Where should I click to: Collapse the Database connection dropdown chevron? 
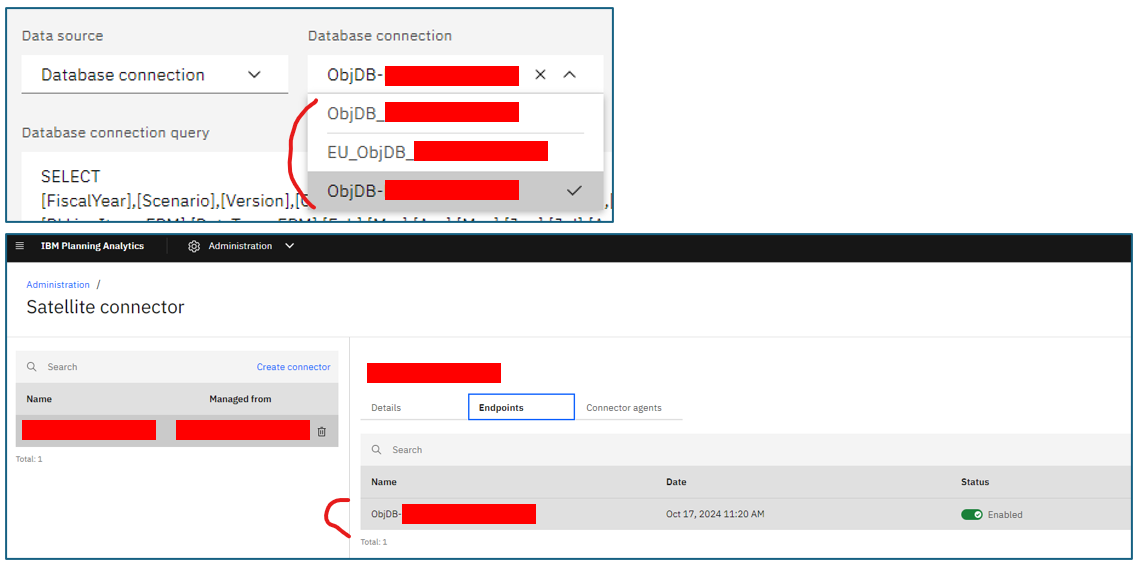(570, 74)
